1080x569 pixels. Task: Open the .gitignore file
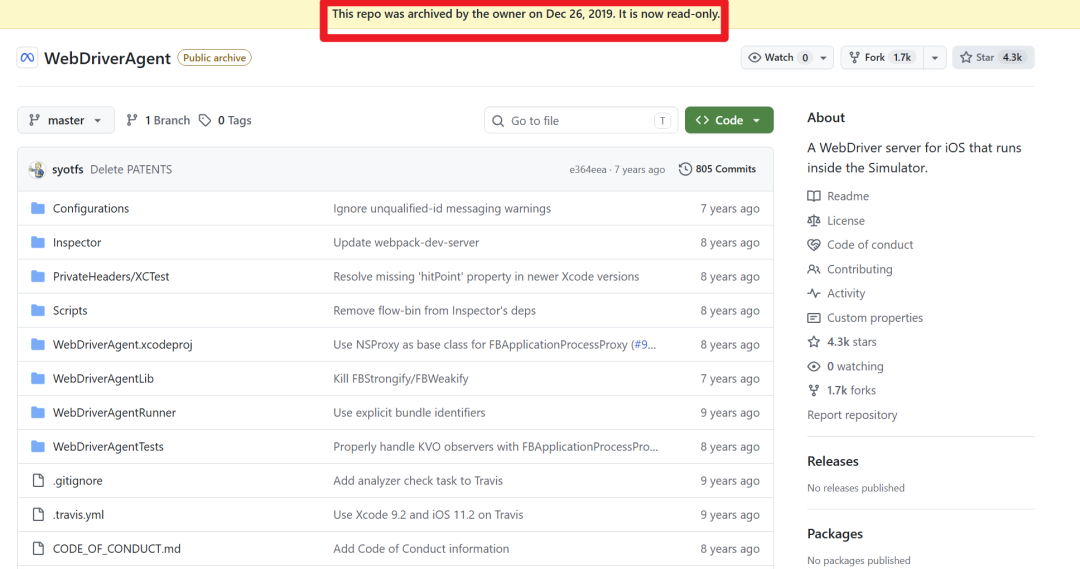point(78,481)
